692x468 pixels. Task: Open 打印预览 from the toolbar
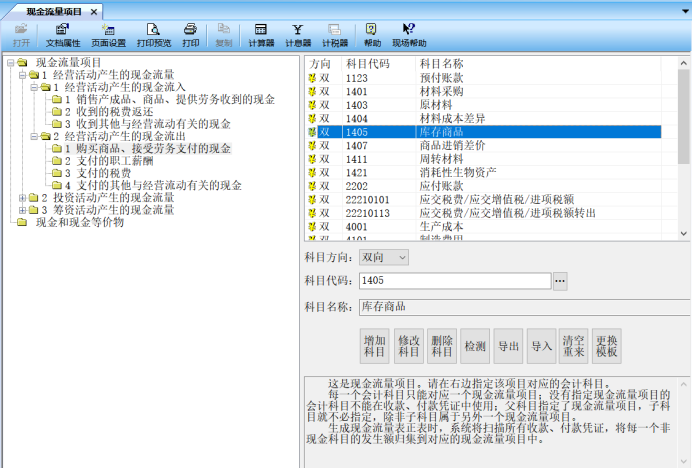tap(152, 35)
